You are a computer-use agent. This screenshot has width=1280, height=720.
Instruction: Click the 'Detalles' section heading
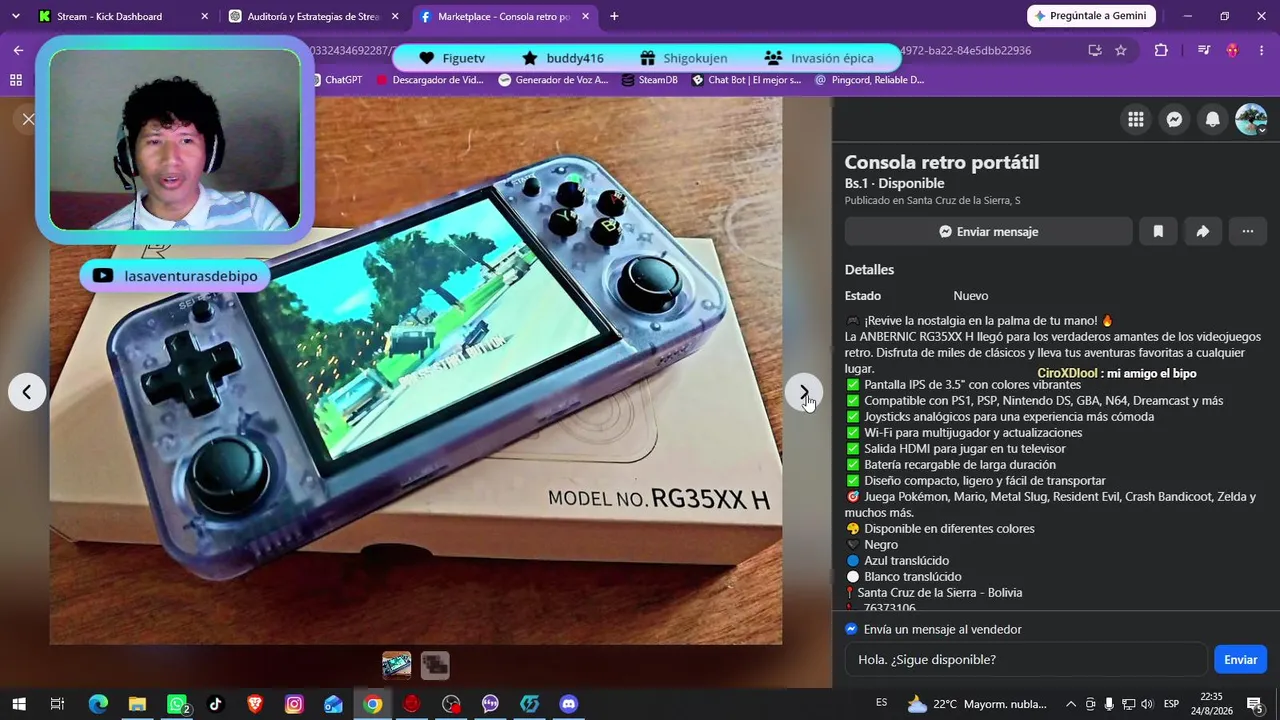(x=869, y=270)
